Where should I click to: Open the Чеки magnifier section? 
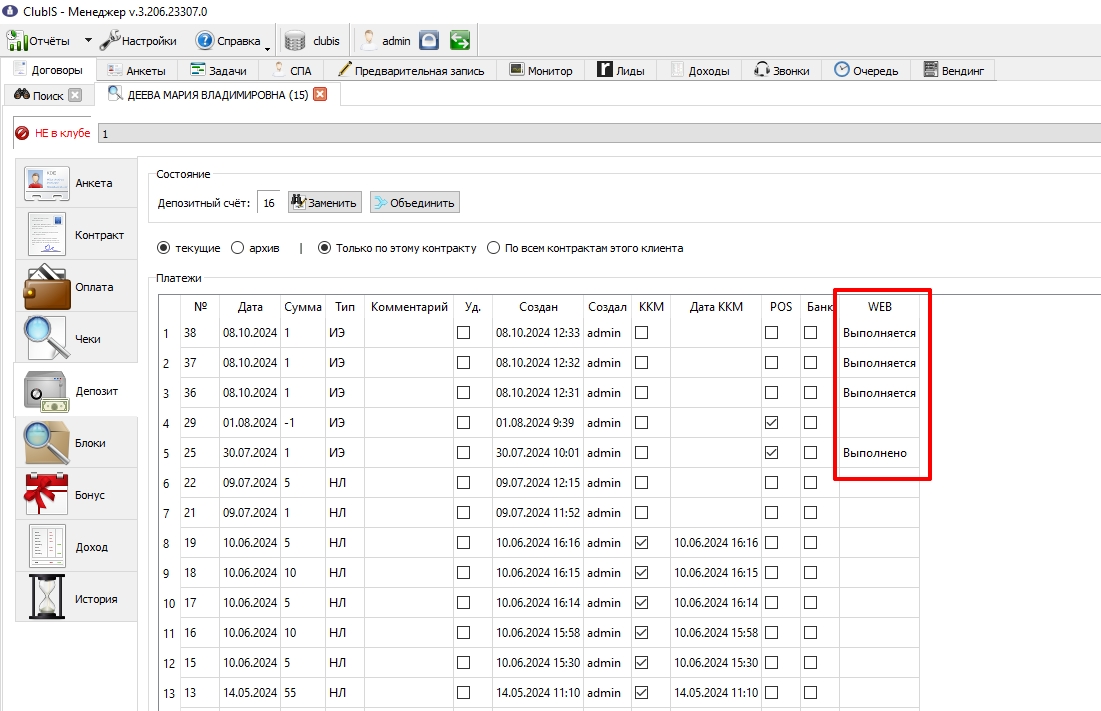coord(76,338)
